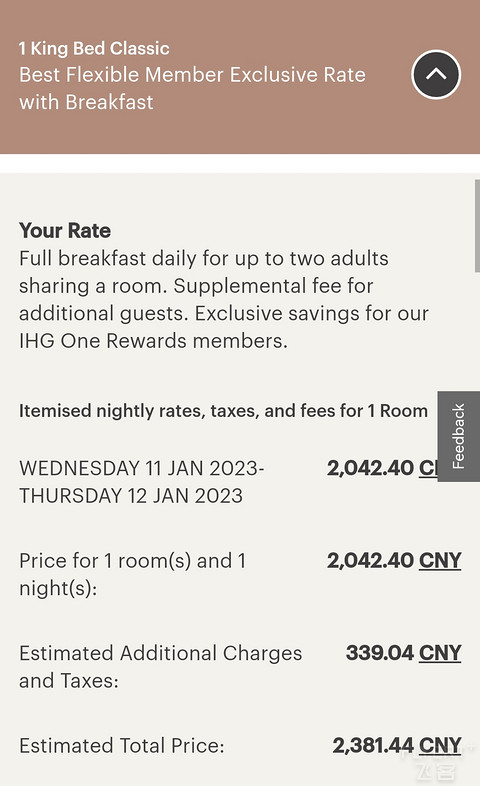Click the 339.04 additional charges amount
Image resolution: width=480 pixels, height=786 pixels.
(380, 653)
